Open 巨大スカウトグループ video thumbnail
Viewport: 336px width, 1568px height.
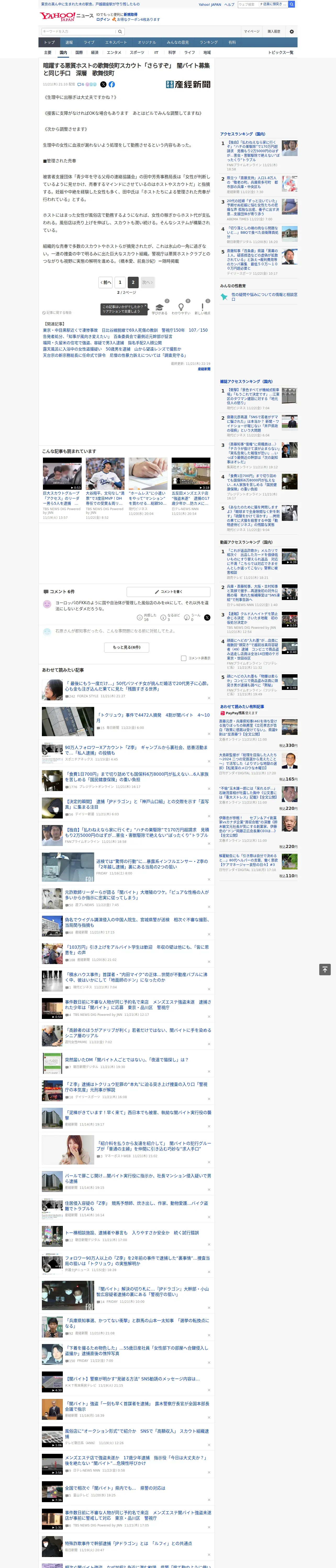coord(62,474)
